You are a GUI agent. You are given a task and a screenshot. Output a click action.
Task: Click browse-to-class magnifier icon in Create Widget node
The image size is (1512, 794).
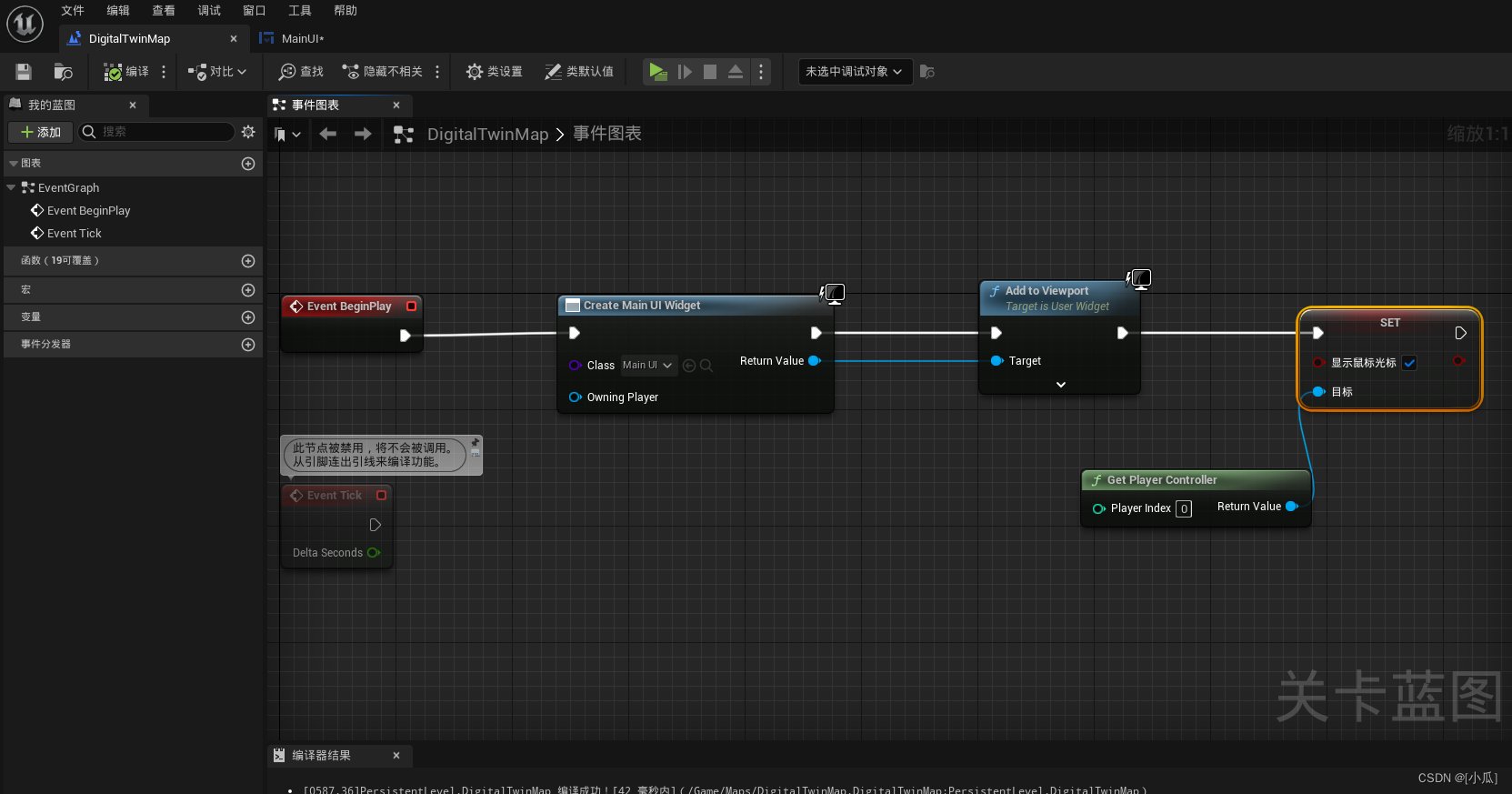click(x=706, y=366)
